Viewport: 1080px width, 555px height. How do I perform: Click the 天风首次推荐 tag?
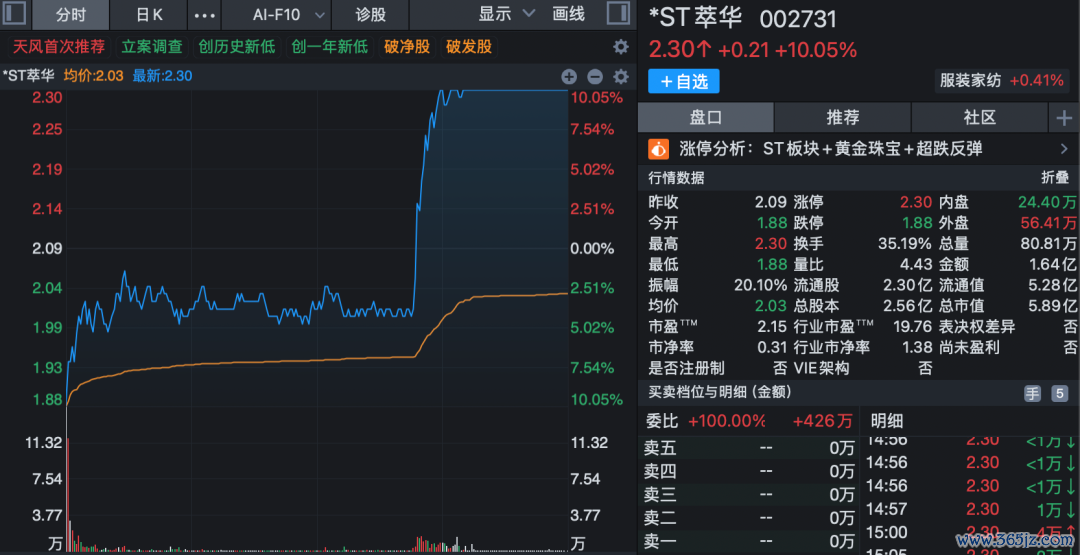click(x=59, y=47)
